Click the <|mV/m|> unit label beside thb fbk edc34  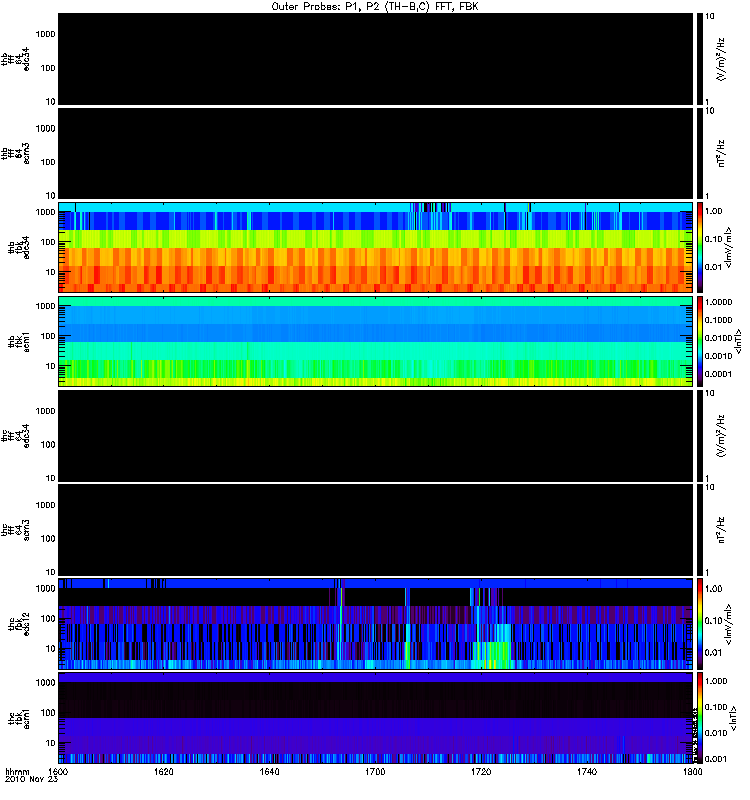pos(728,247)
